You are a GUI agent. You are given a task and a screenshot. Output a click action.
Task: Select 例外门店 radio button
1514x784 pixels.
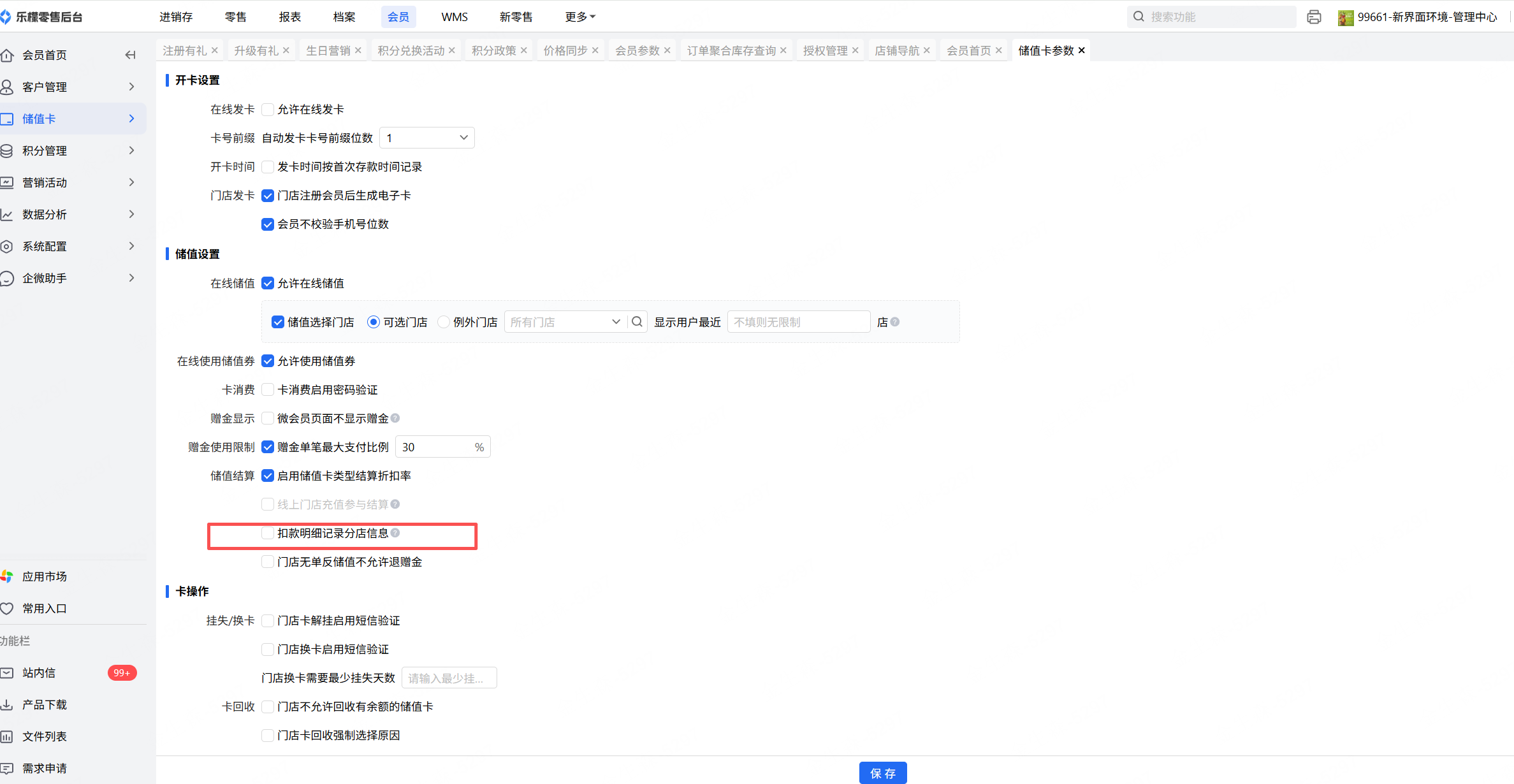444,322
